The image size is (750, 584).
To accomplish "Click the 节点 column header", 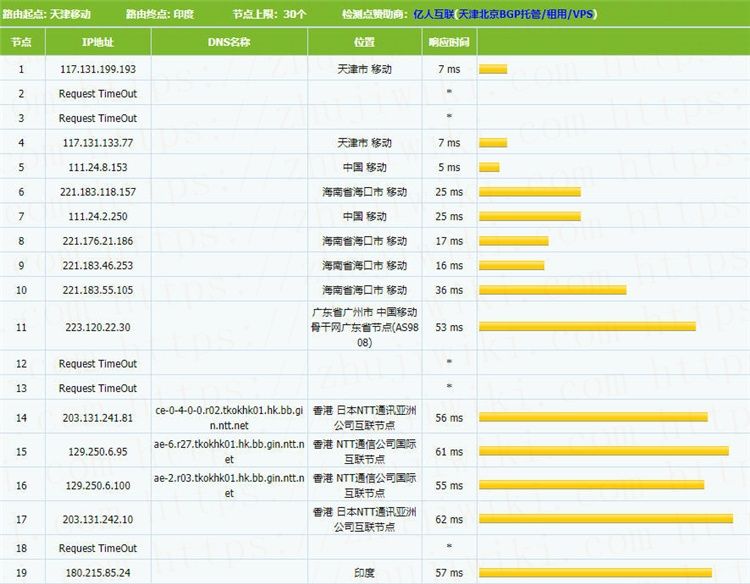I will [x=22, y=42].
